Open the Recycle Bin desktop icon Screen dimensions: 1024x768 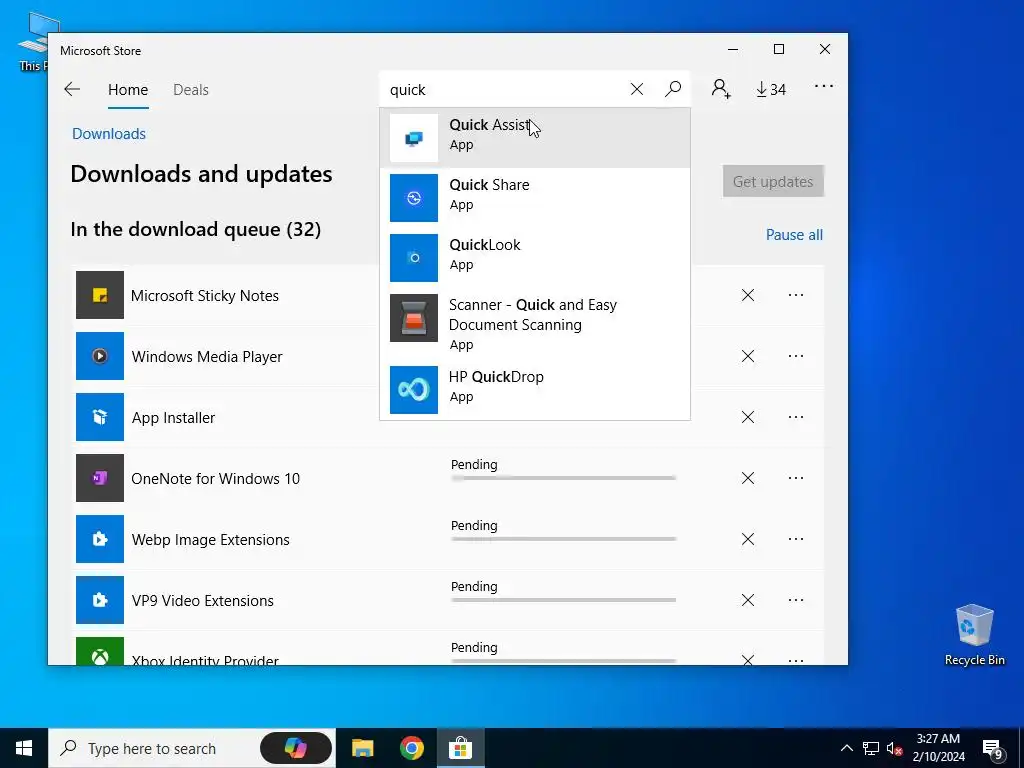pyautogui.click(x=974, y=635)
